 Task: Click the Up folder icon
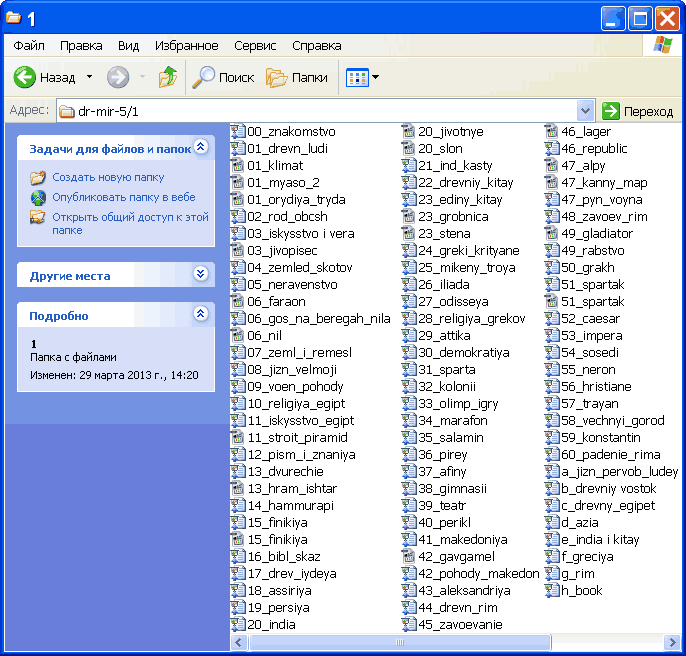(x=168, y=77)
